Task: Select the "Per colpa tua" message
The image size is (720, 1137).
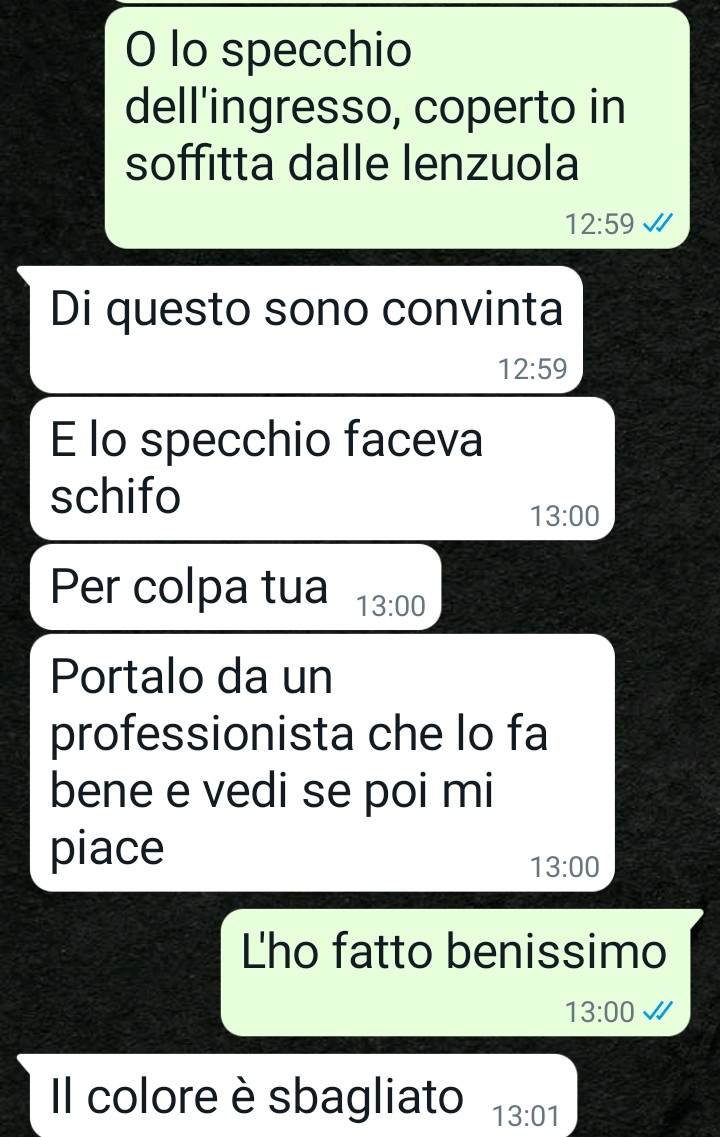Action: (x=236, y=587)
